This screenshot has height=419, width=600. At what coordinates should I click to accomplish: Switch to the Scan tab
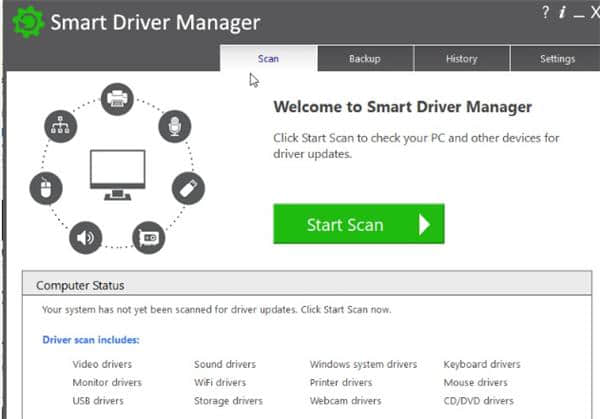click(268, 59)
